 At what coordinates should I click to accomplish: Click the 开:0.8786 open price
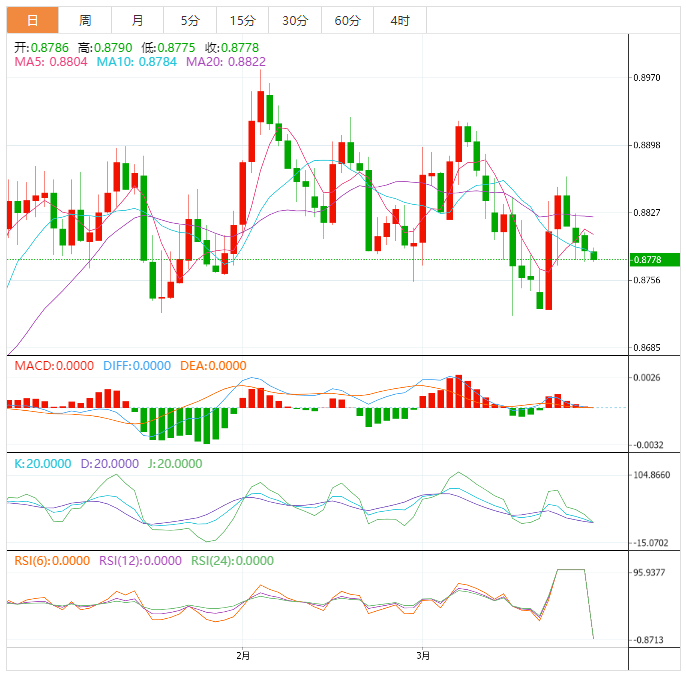tap(42, 47)
